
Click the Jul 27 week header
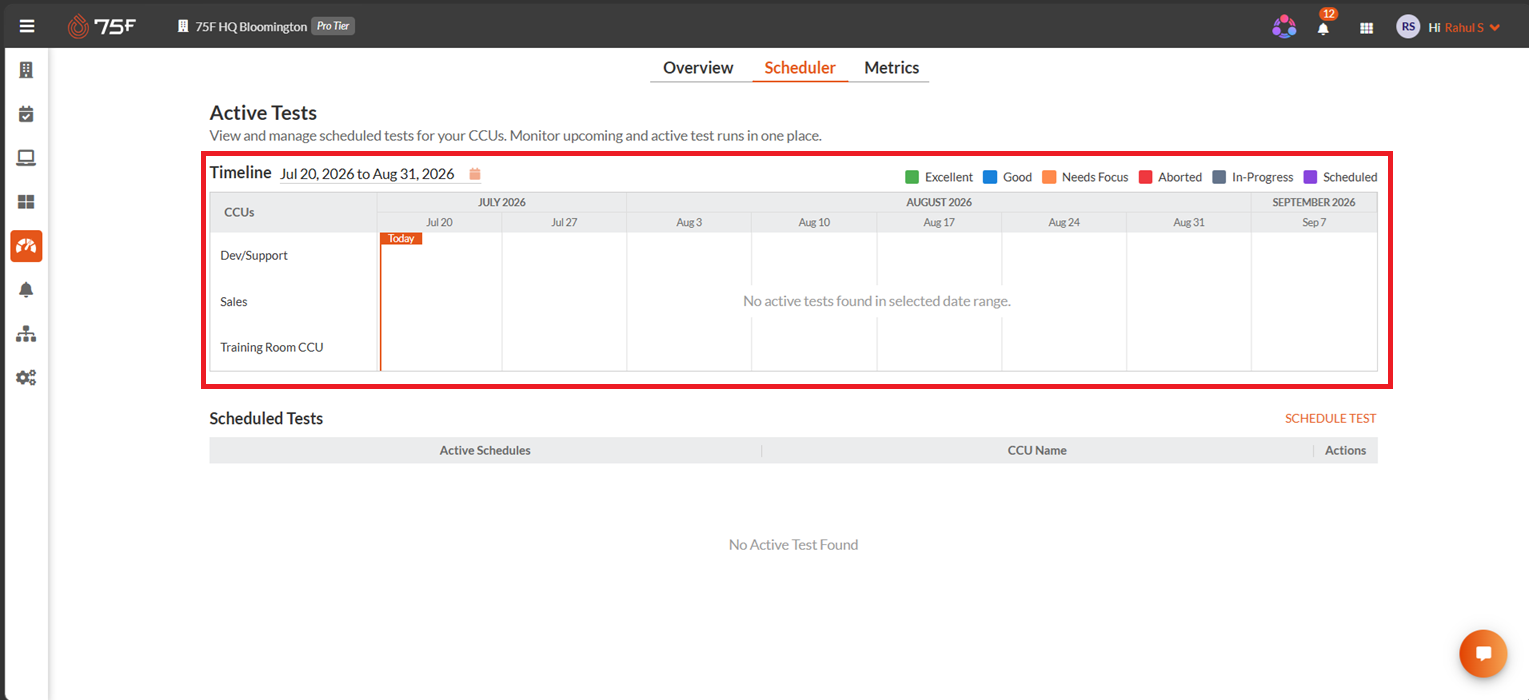pos(564,222)
